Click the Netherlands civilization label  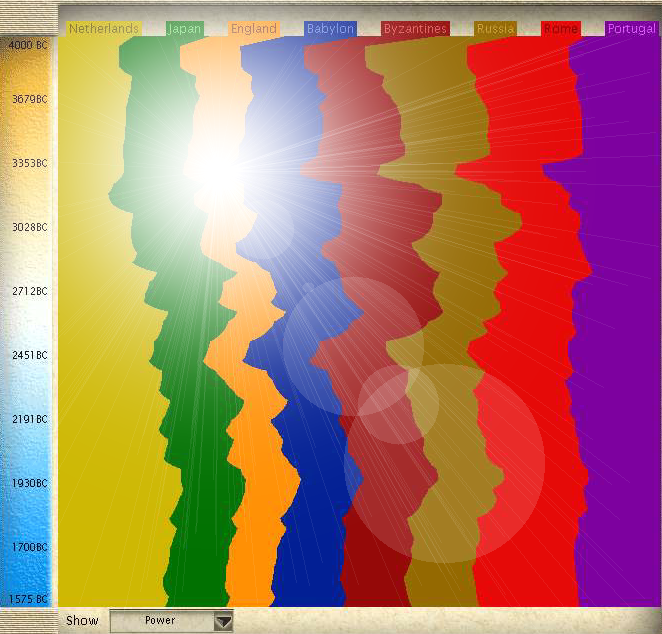(x=104, y=29)
